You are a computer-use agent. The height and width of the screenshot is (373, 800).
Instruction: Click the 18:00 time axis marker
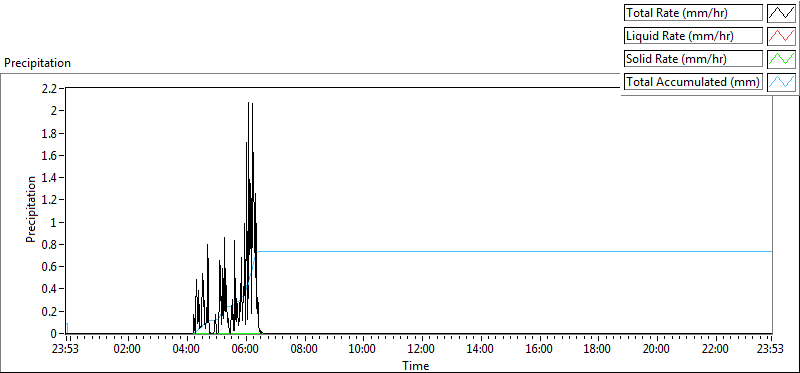597,349
